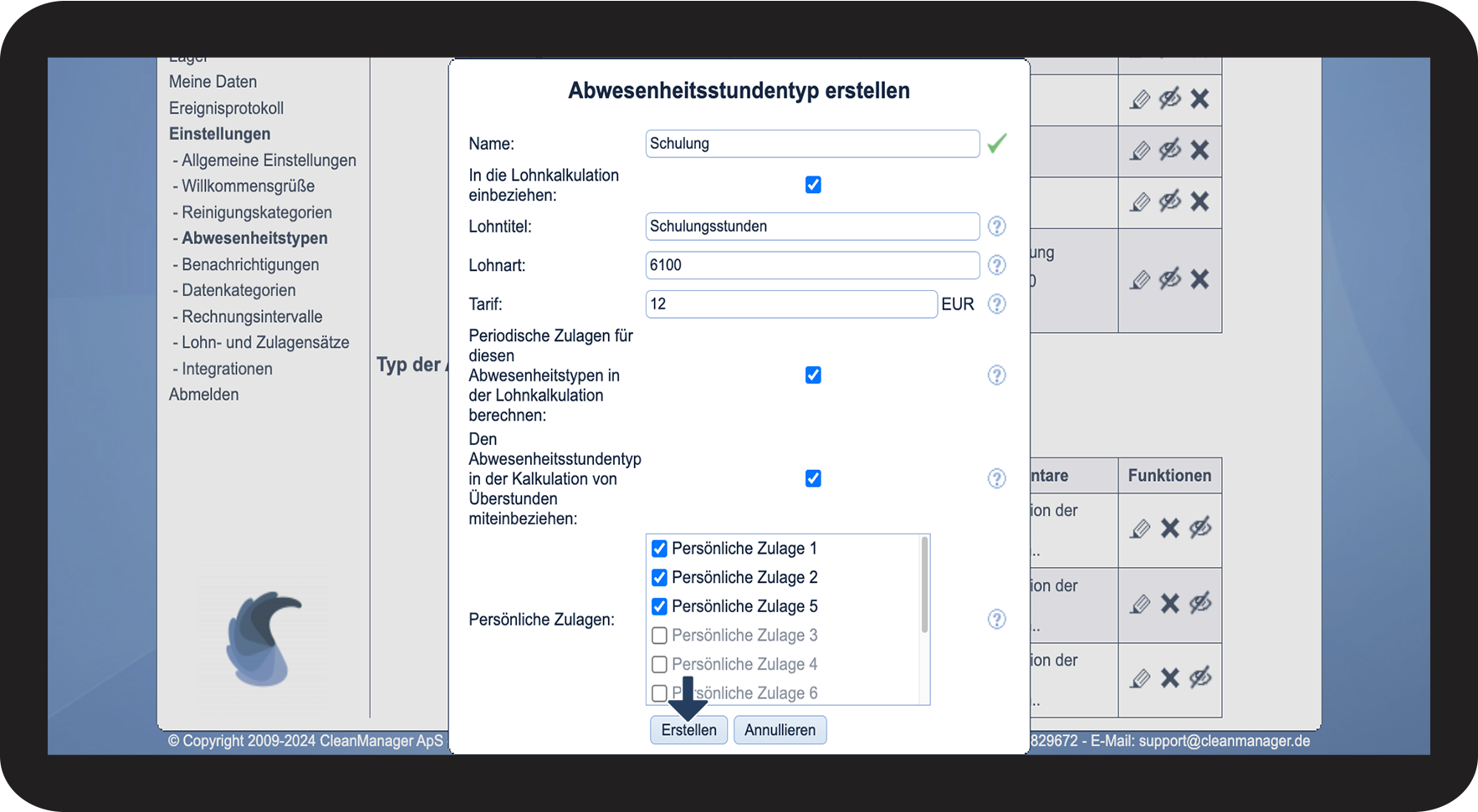Toggle the Persönliche Zulage 1 checkbox
This screenshot has height=812, width=1478.
[x=659, y=549]
